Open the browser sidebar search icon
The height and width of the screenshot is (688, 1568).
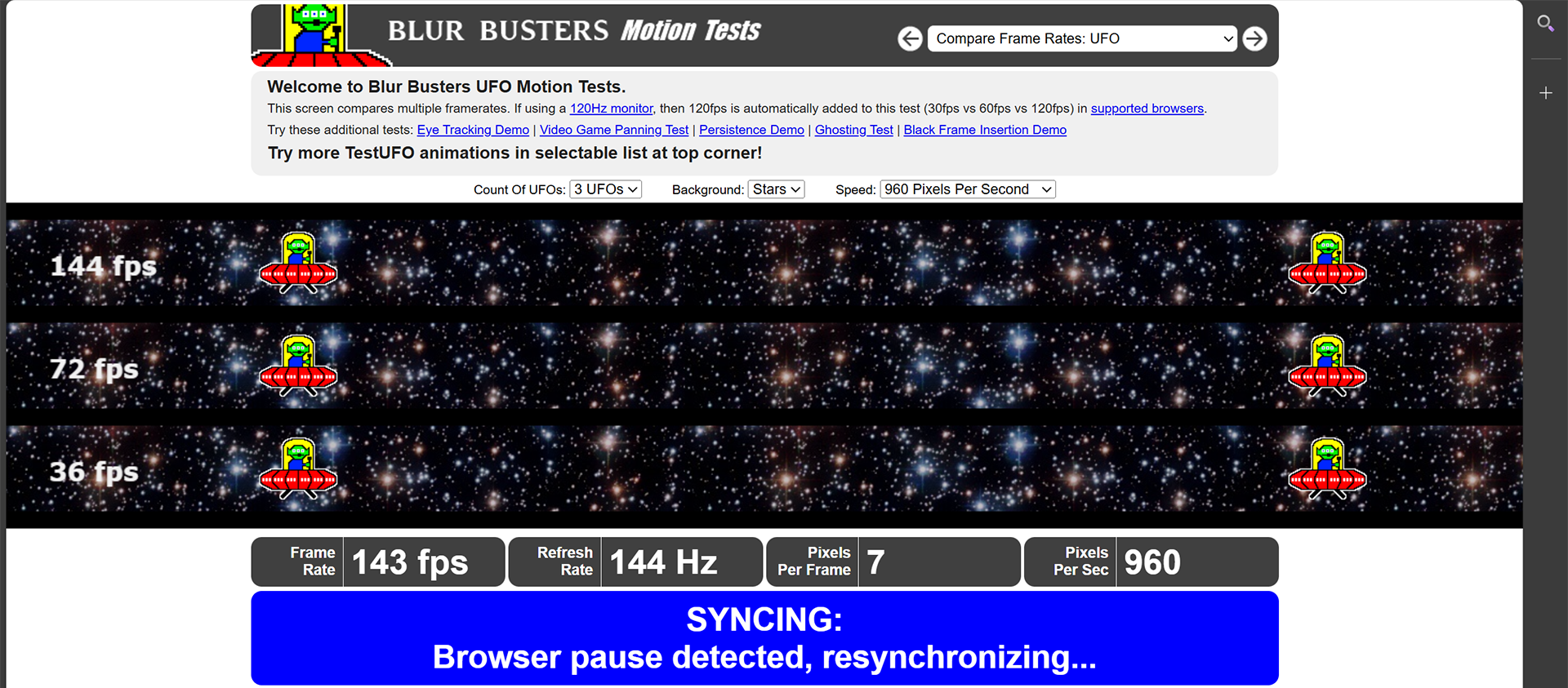[1545, 24]
